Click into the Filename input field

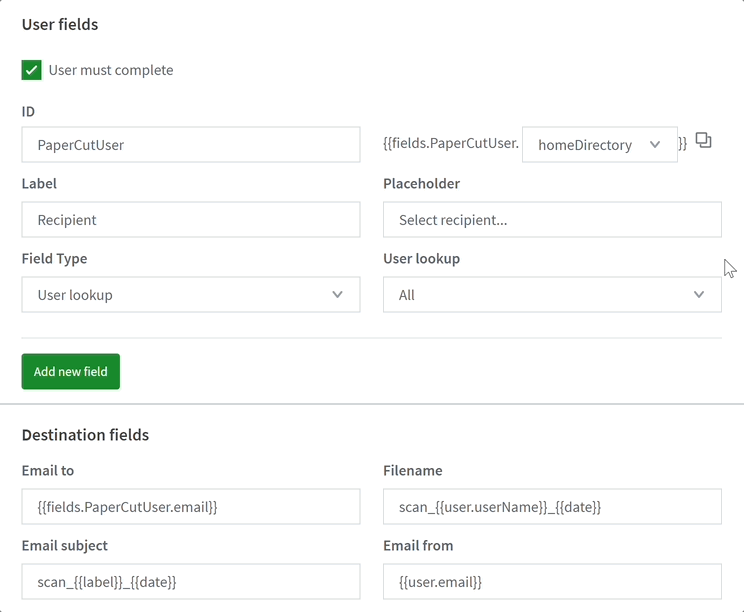tap(551, 507)
